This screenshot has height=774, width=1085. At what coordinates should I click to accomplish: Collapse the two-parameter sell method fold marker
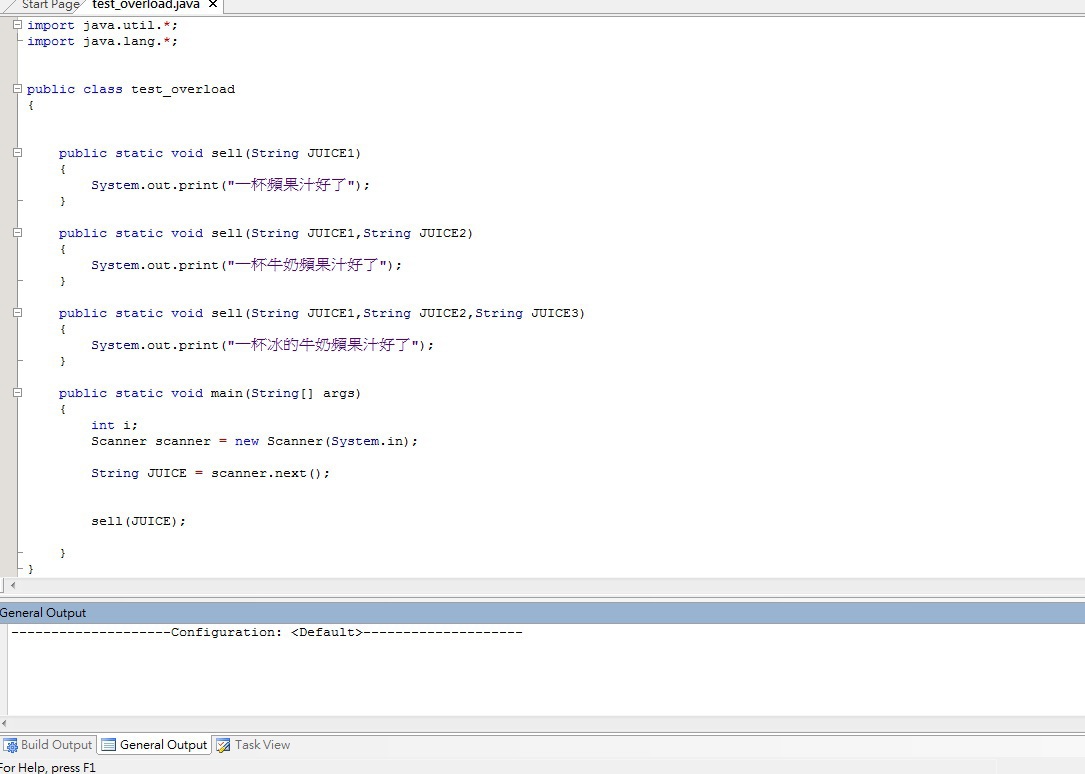point(17,232)
